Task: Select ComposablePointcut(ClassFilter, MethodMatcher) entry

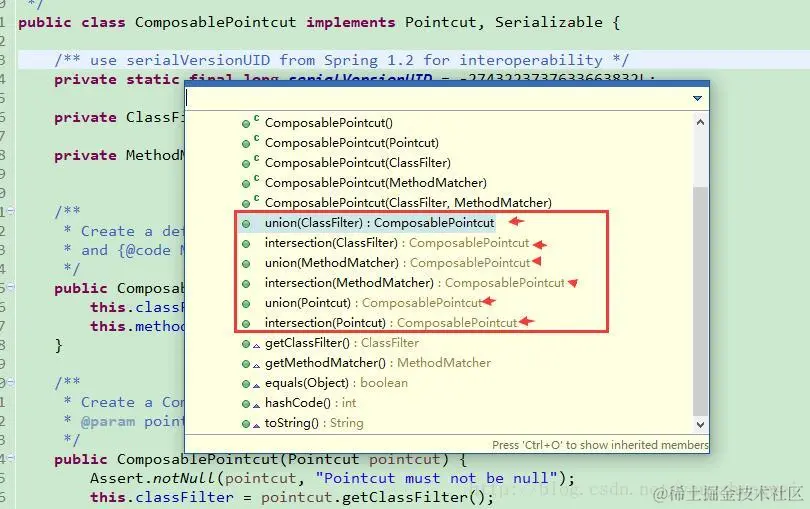Action: [408, 203]
